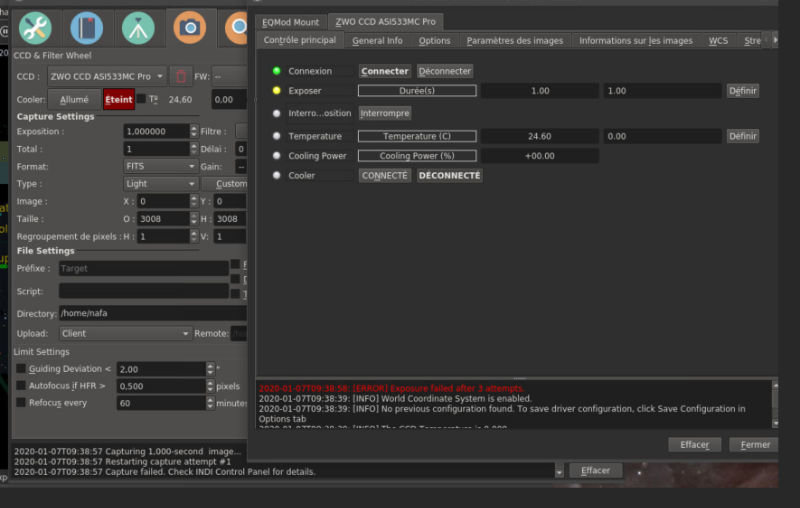Open the CCD camera module
The image size is (800, 508).
pos(190,28)
